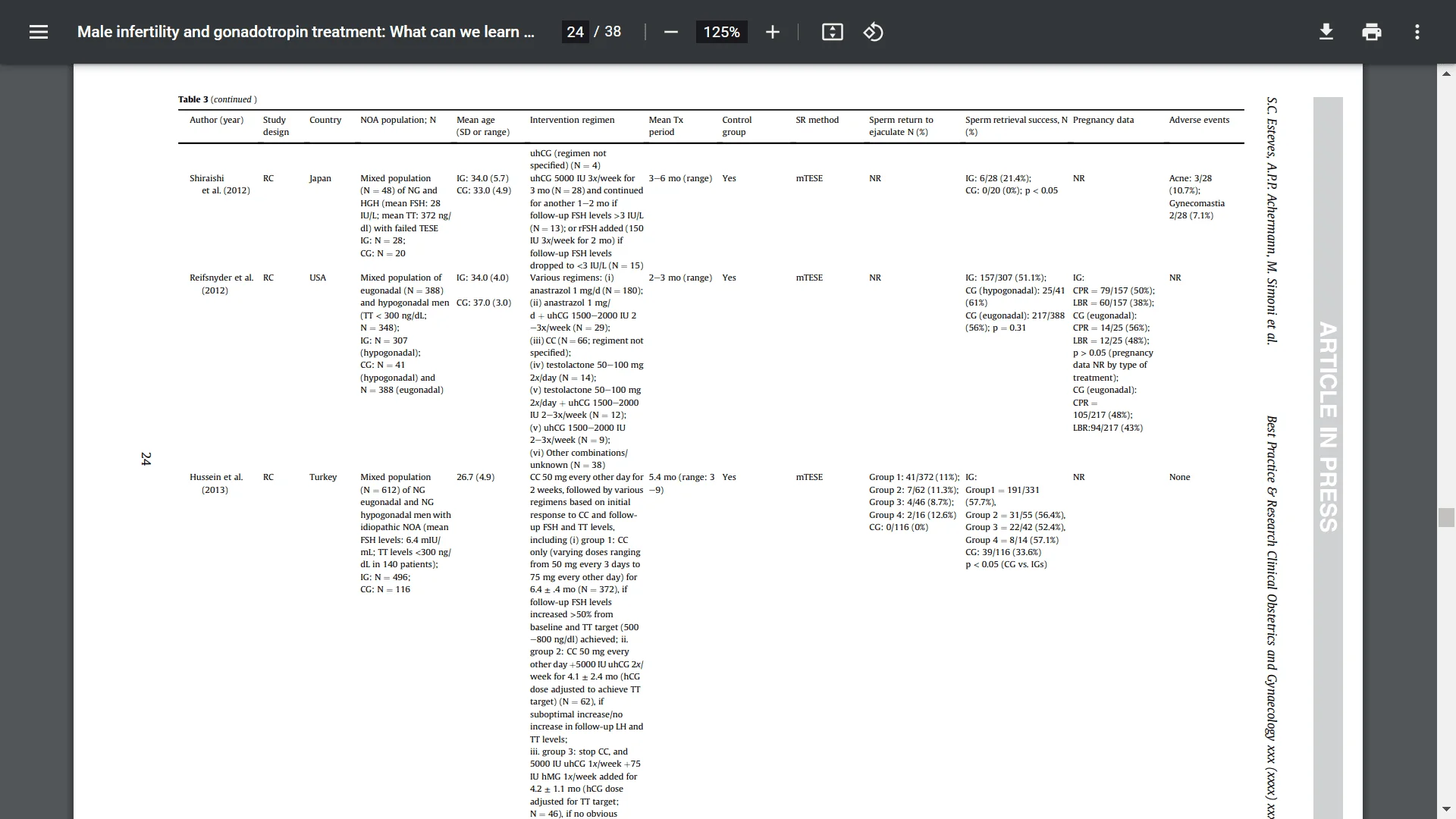
Task: Open the sidebar menu (hamburger icon)
Action: pos(39,32)
